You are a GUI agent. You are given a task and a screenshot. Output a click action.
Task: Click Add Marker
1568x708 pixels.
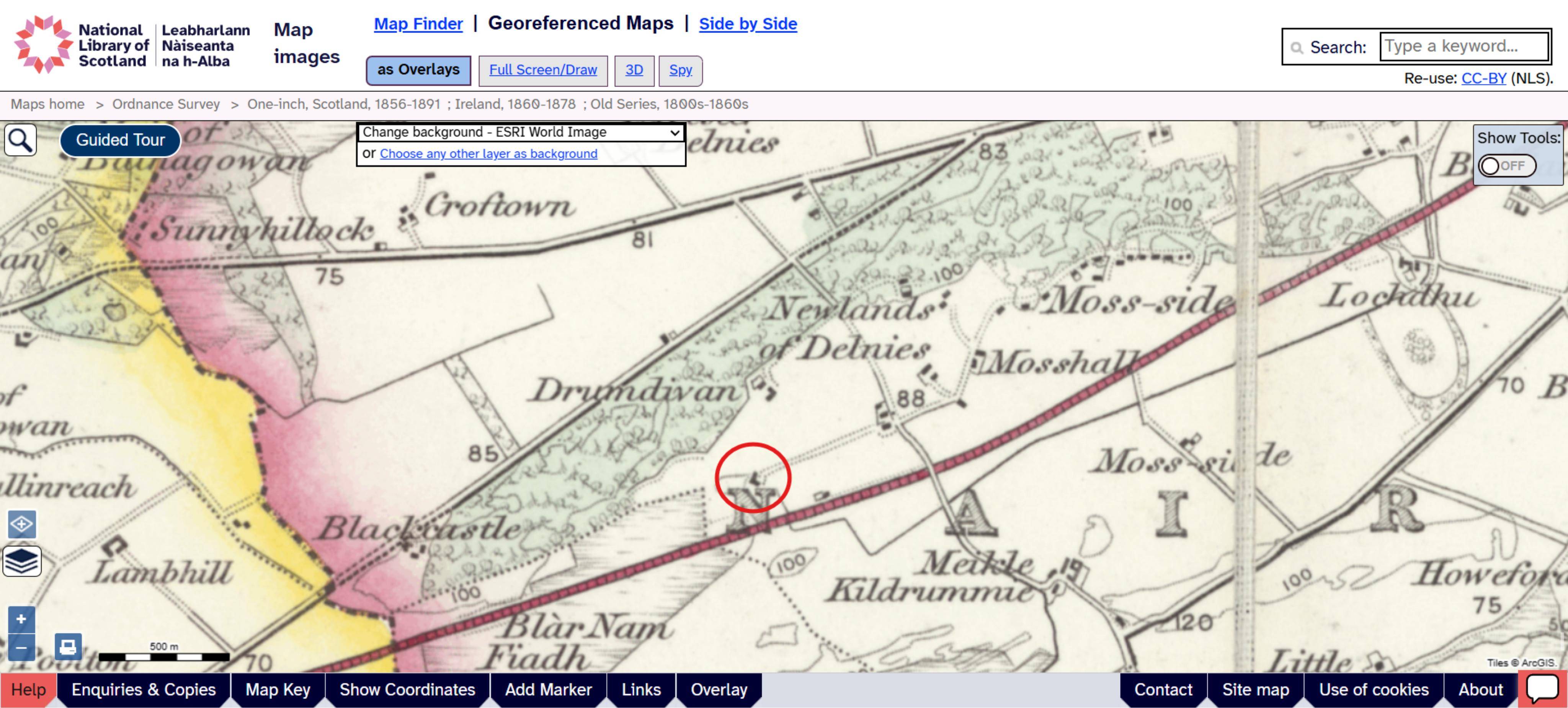548,689
